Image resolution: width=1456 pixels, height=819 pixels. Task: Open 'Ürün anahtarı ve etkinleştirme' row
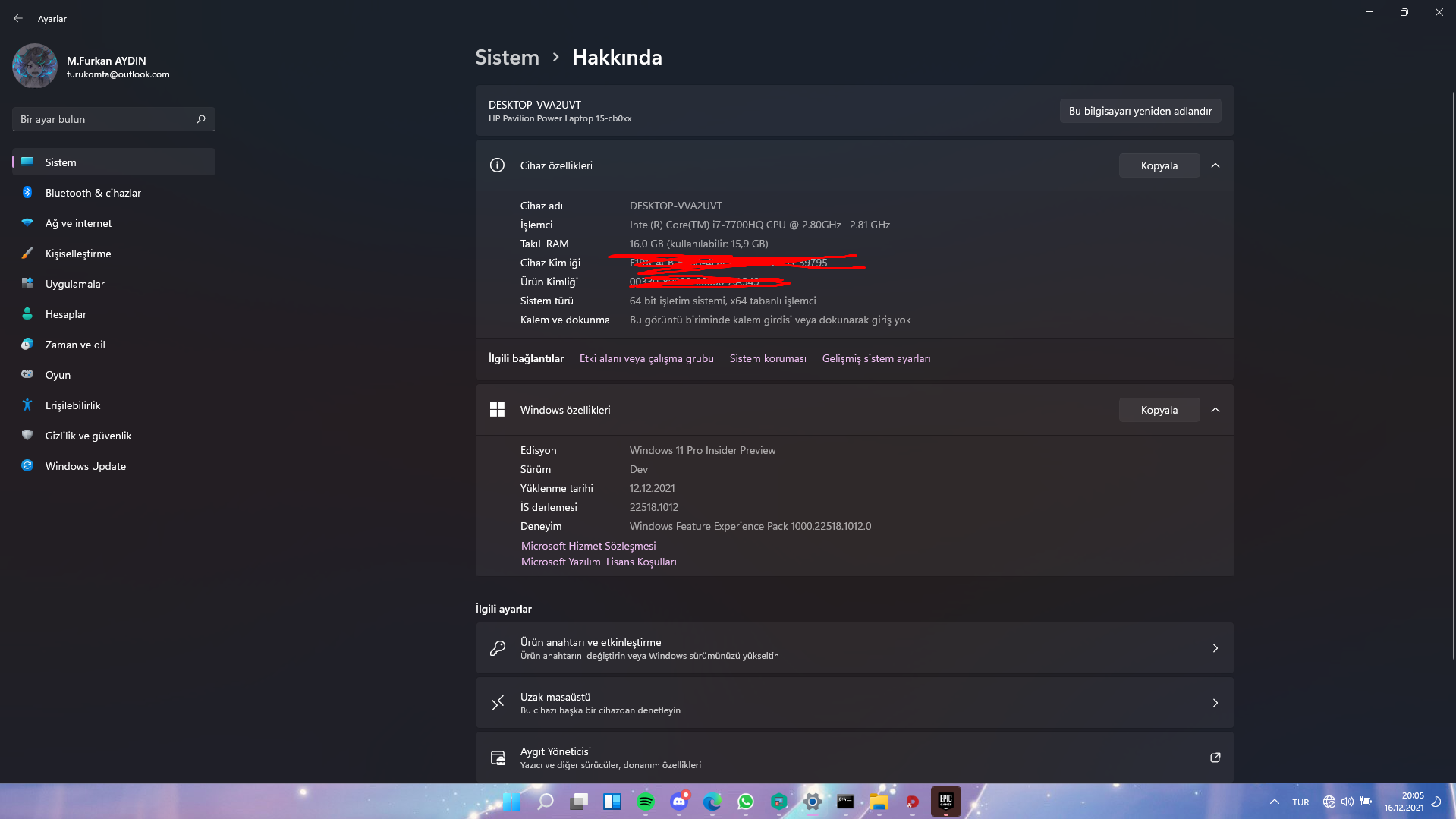pos(854,648)
